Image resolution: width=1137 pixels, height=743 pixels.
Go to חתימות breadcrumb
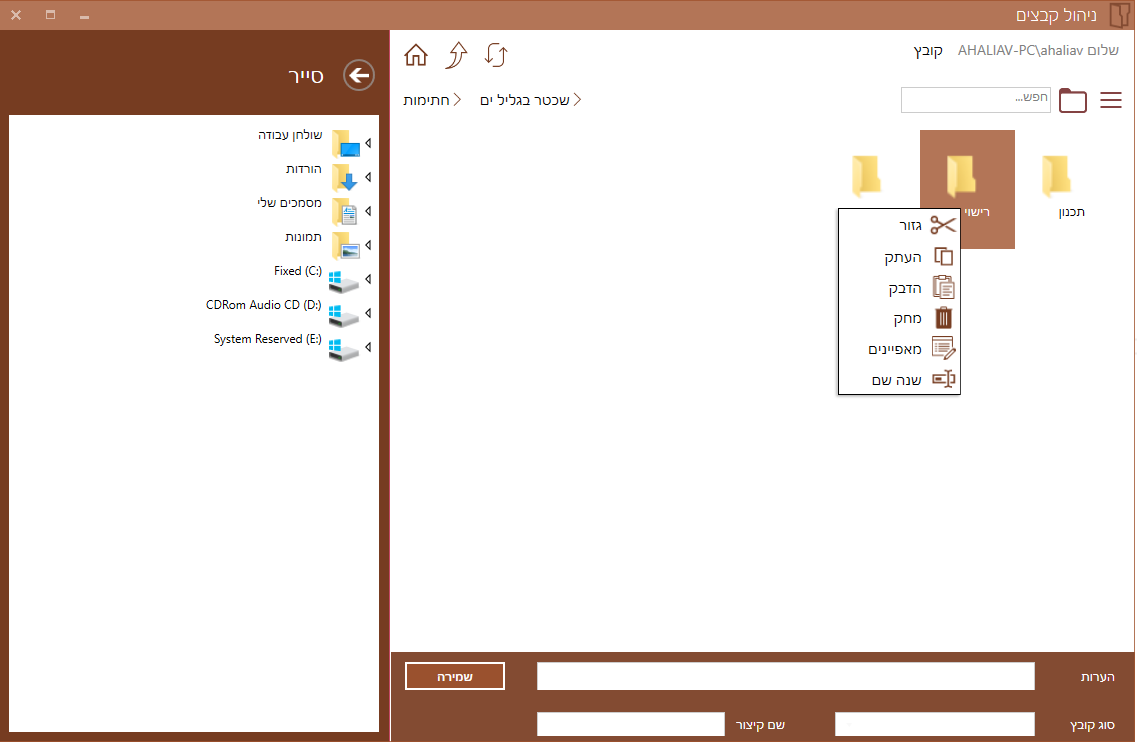426,100
